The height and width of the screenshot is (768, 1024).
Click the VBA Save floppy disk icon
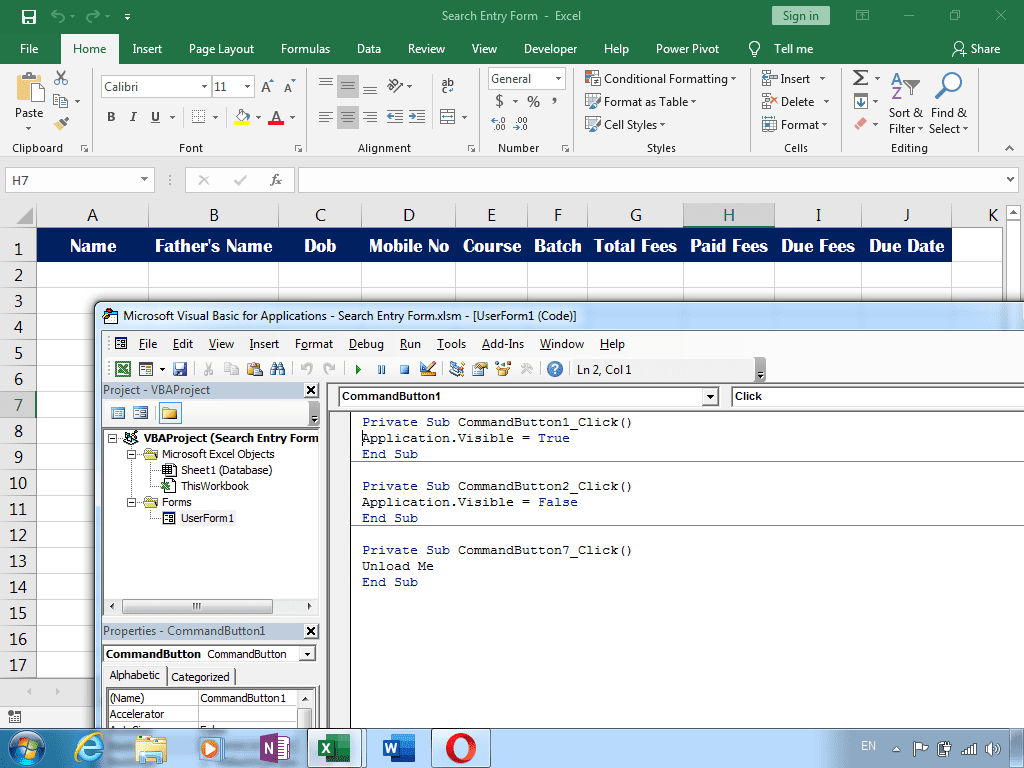tap(180, 369)
